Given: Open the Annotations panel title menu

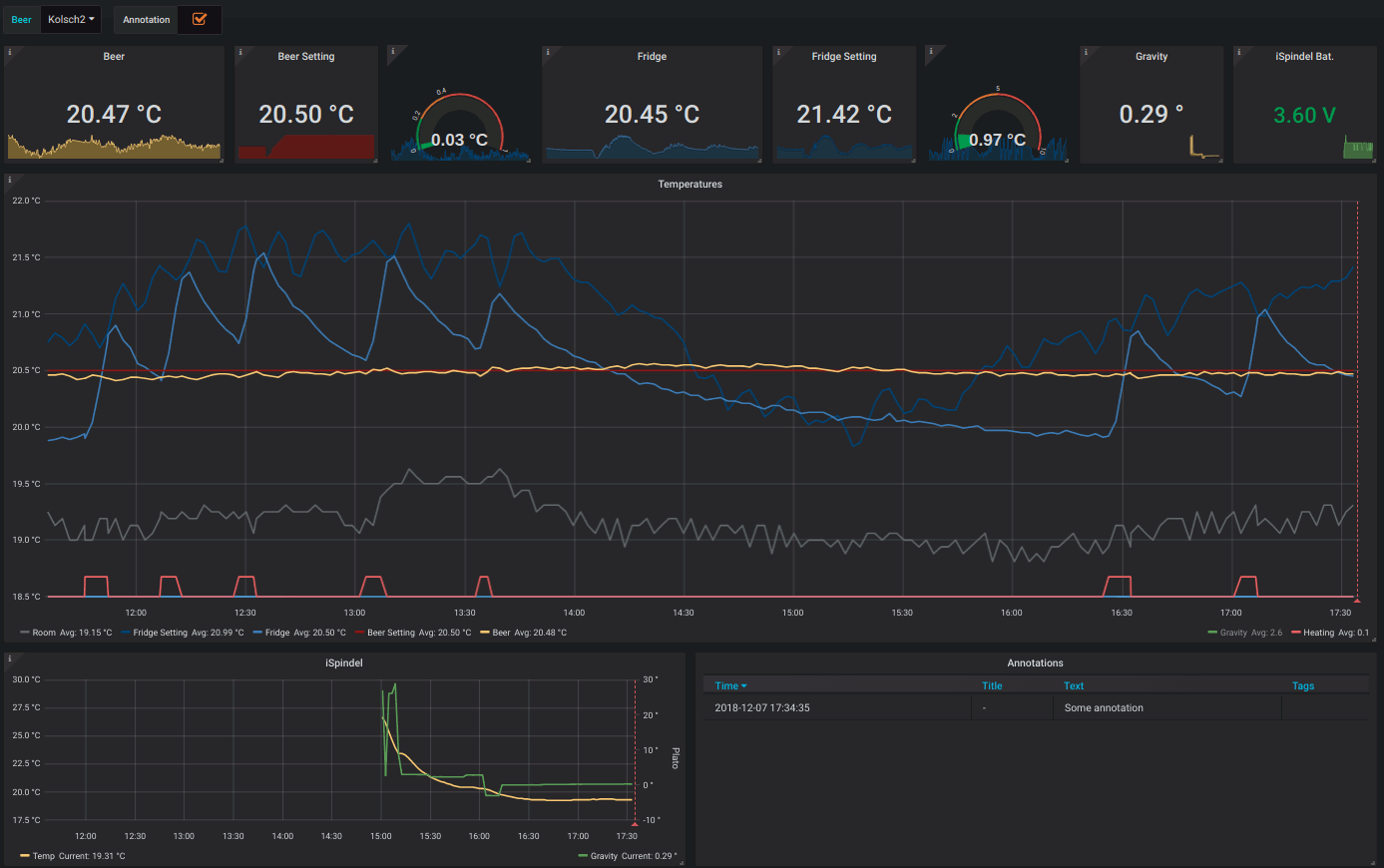Looking at the screenshot, I should point(1035,663).
